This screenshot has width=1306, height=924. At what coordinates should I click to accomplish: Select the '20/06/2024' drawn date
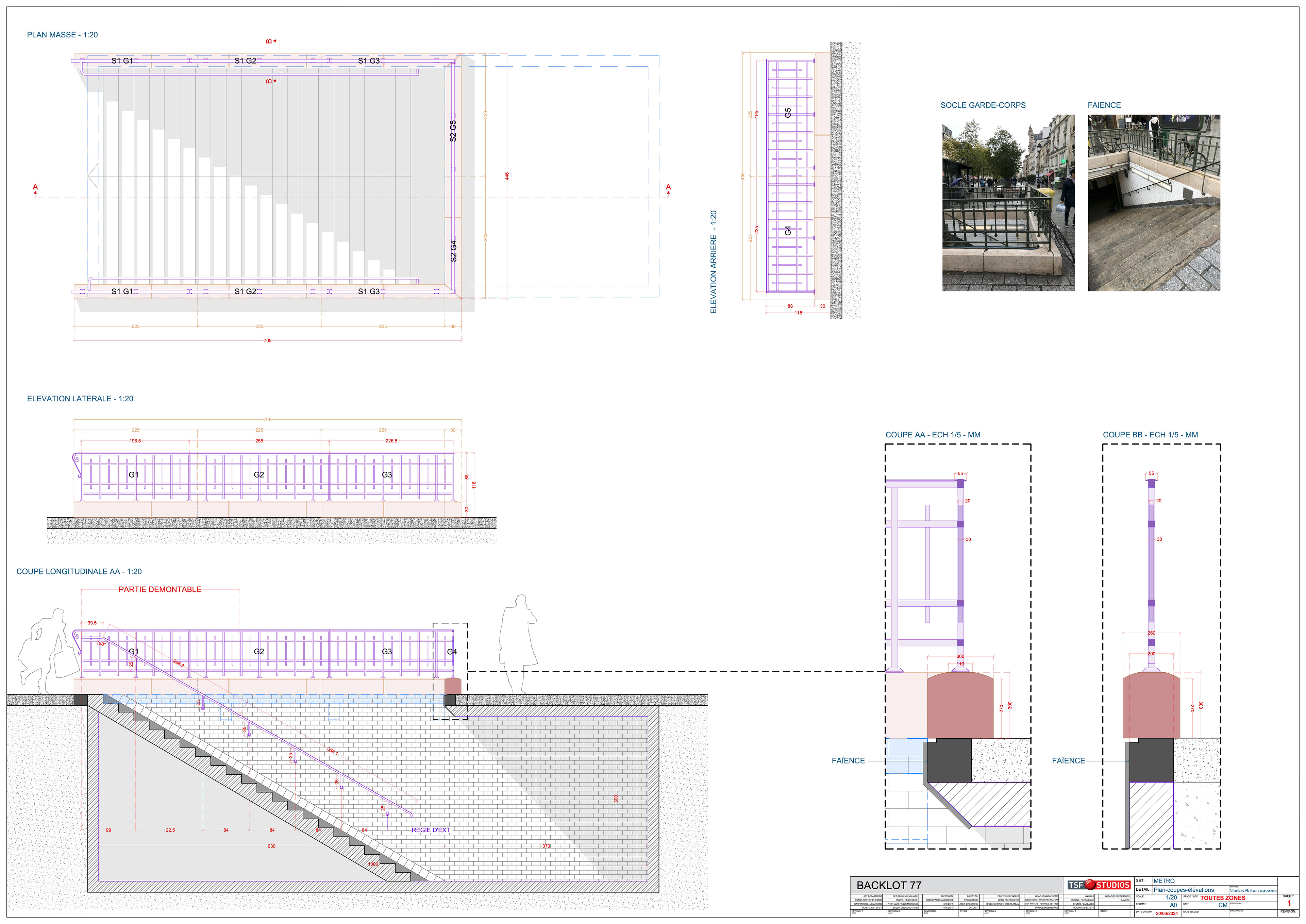[1167, 913]
